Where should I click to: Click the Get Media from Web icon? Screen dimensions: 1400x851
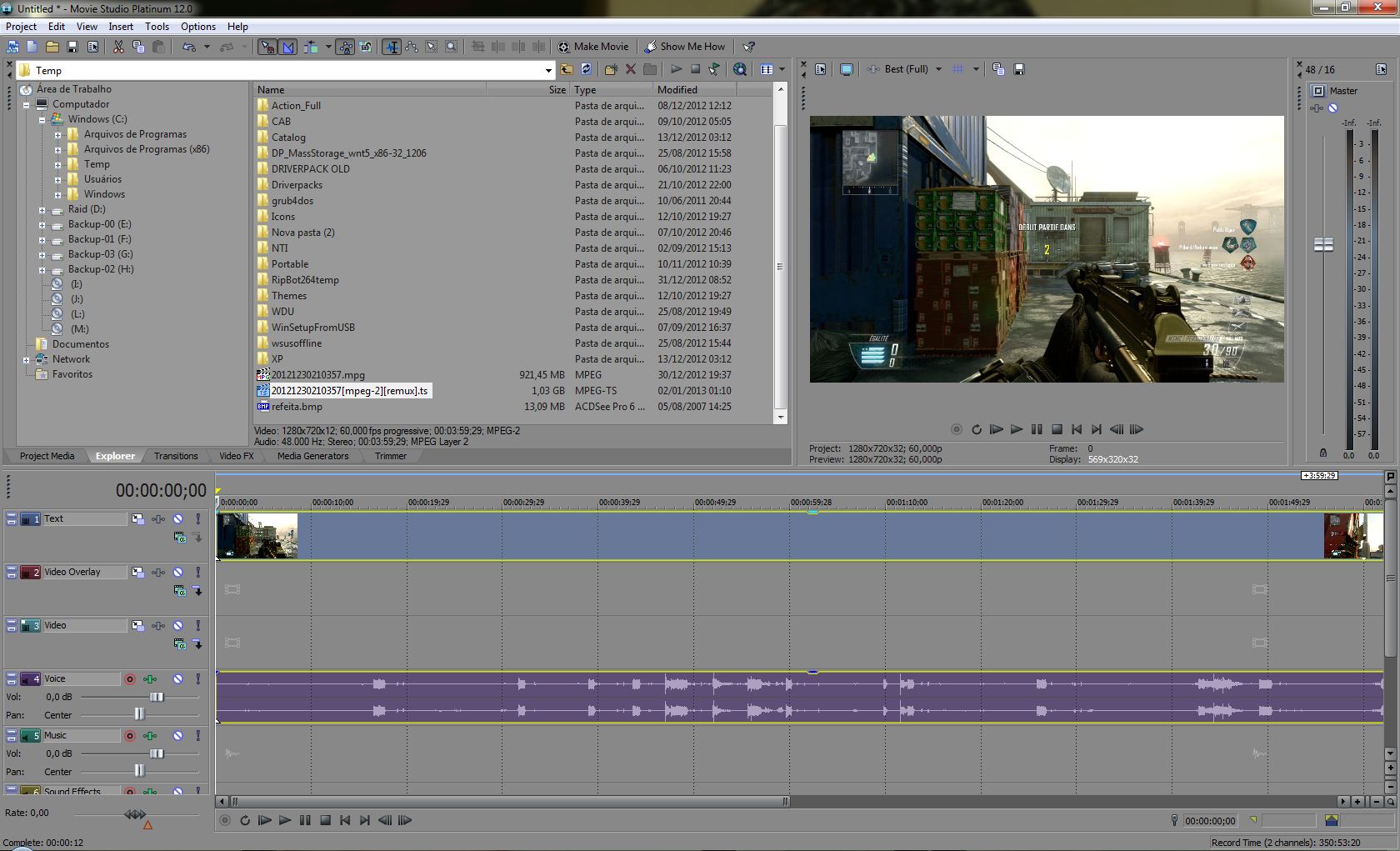pyautogui.click(x=739, y=70)
